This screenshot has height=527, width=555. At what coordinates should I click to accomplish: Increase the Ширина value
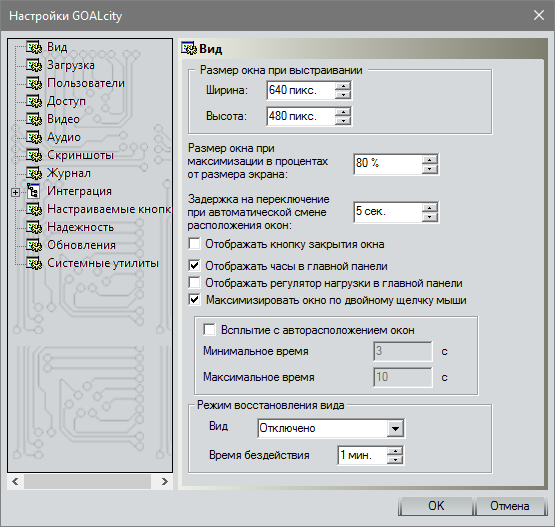tap(343, 86)
